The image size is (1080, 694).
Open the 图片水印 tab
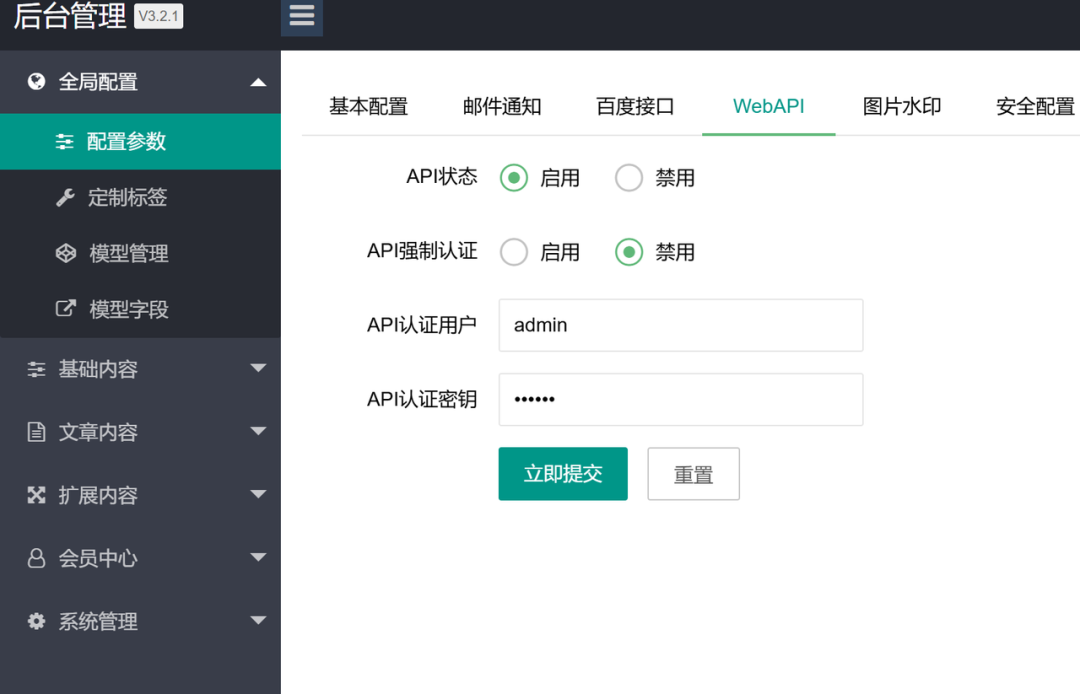pyautogui.click(x=902, y=107)
